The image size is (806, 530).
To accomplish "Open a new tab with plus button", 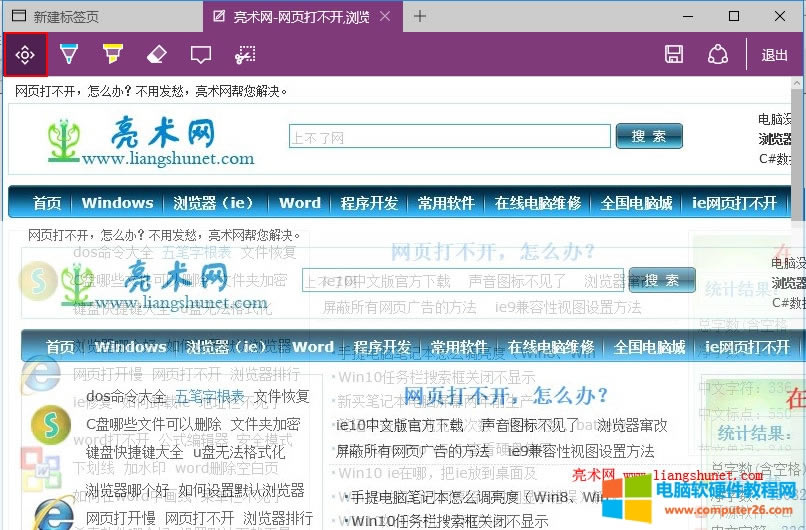I will [x=420, y=16].
